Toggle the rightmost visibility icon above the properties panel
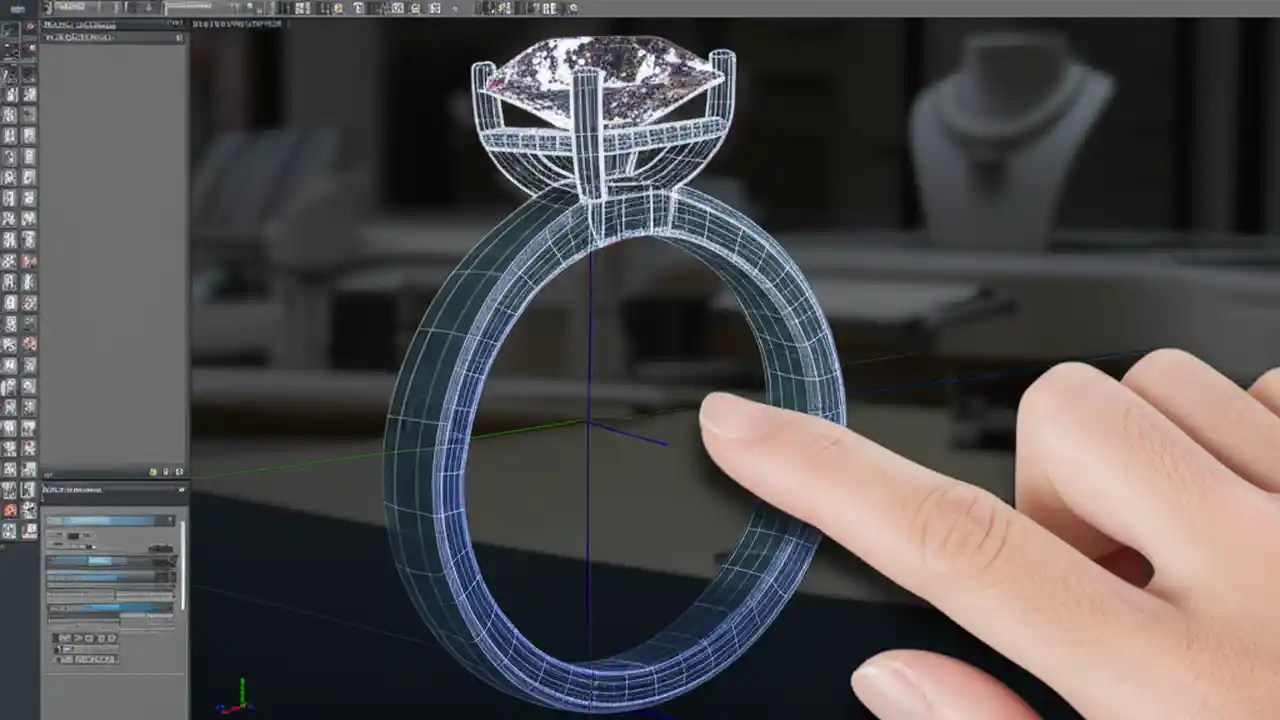 pos(179,471)
